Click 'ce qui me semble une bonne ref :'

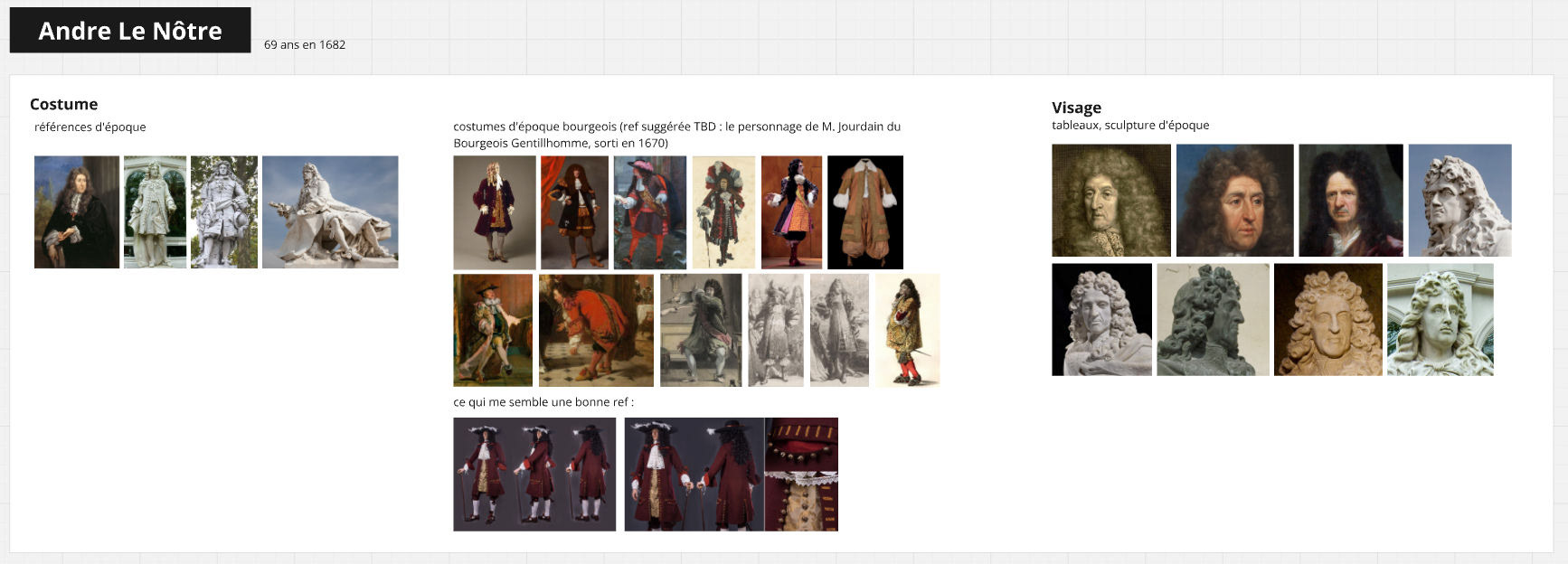coord(543,402)
